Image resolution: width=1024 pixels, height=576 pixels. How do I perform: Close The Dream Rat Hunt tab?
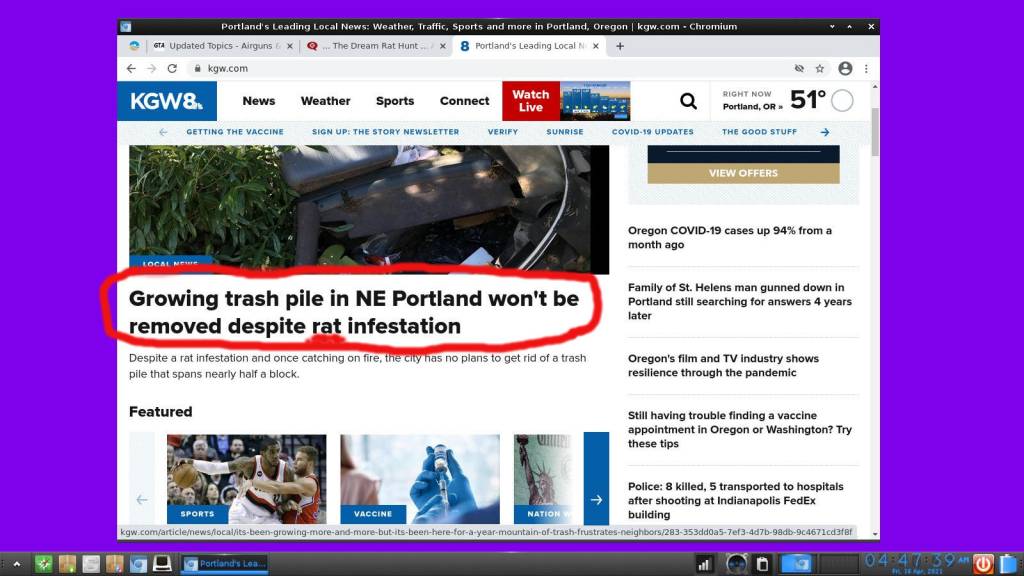[x=443, y=46]
